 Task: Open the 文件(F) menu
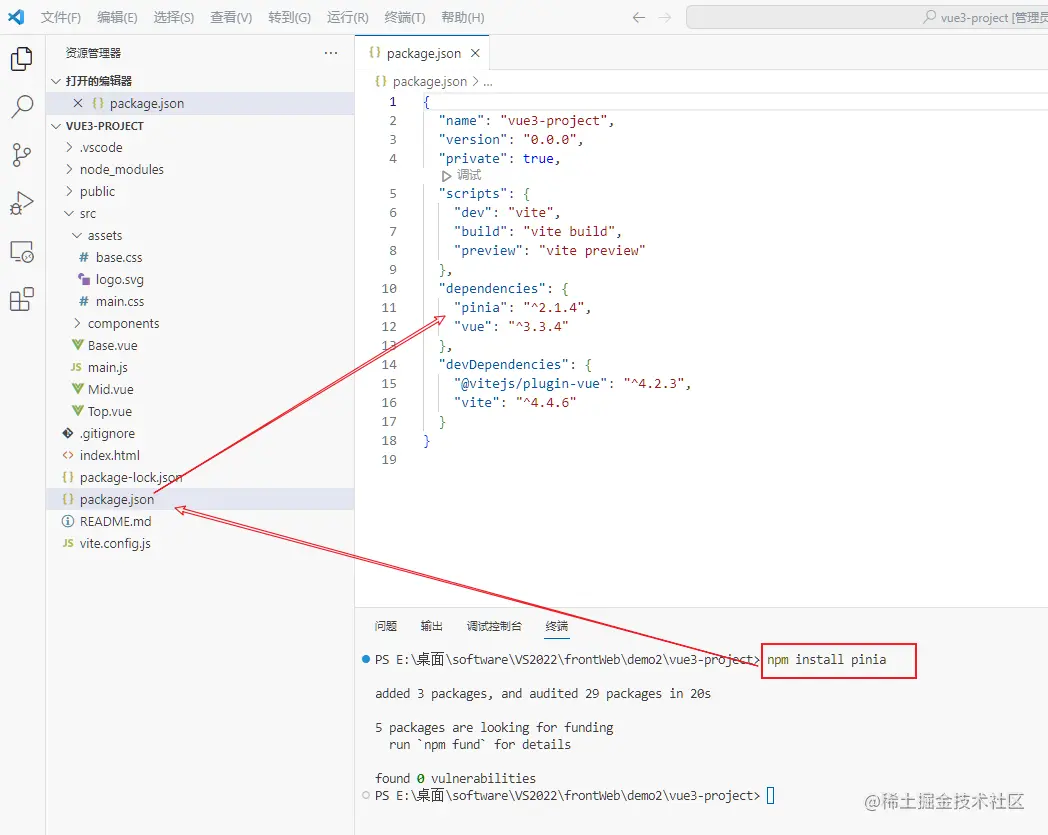61,17
